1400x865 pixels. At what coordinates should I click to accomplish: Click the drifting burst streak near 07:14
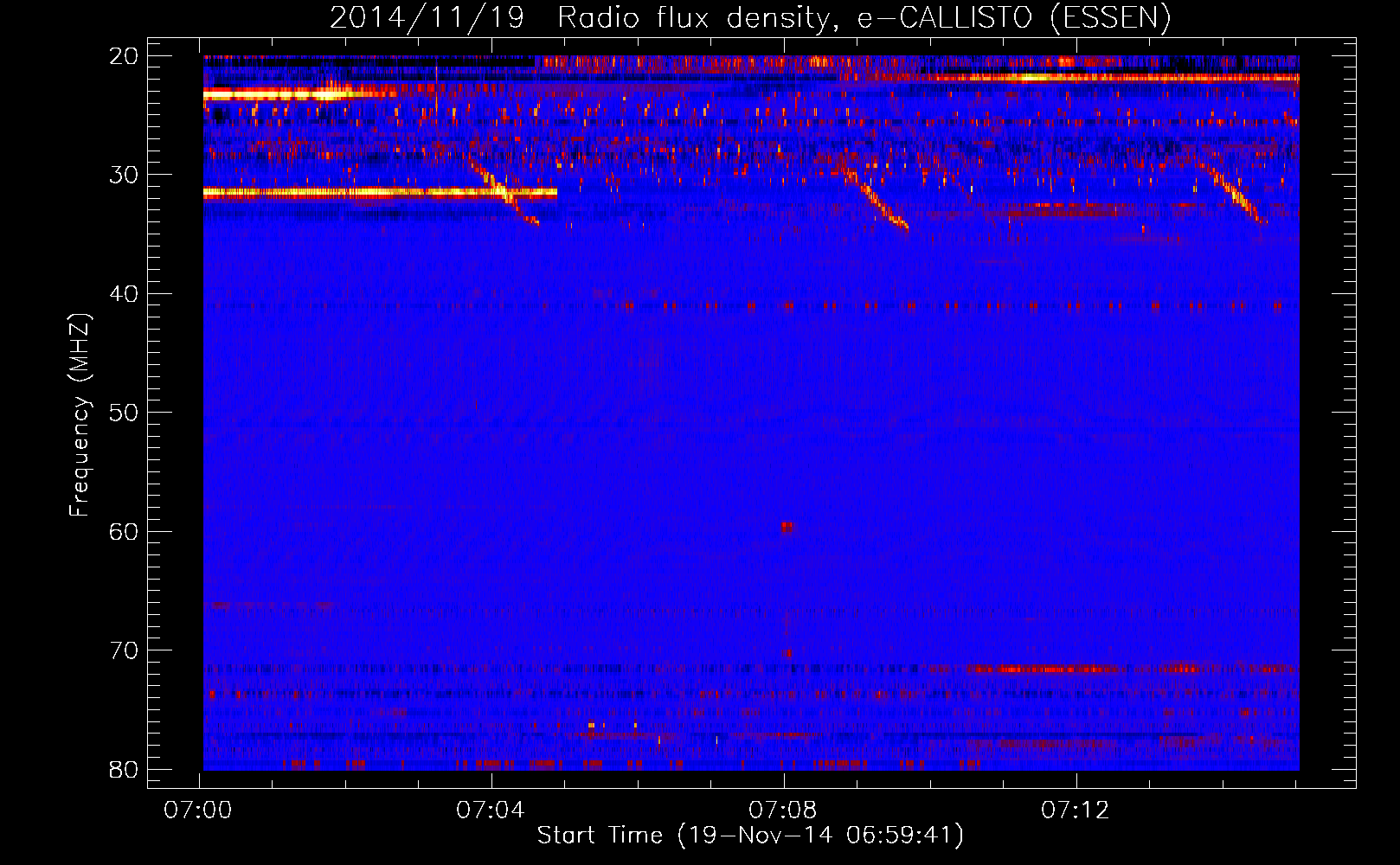(1236, 195)
